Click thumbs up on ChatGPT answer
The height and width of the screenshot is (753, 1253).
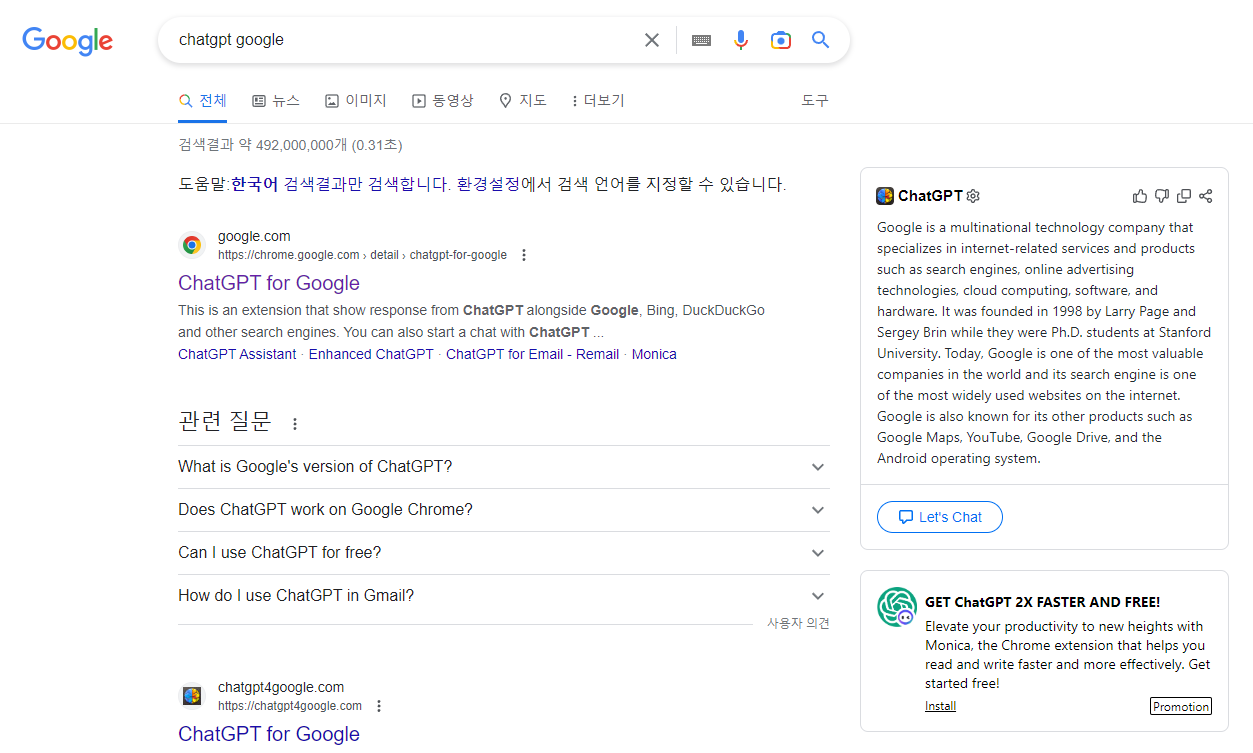(x=1140, y=196)
